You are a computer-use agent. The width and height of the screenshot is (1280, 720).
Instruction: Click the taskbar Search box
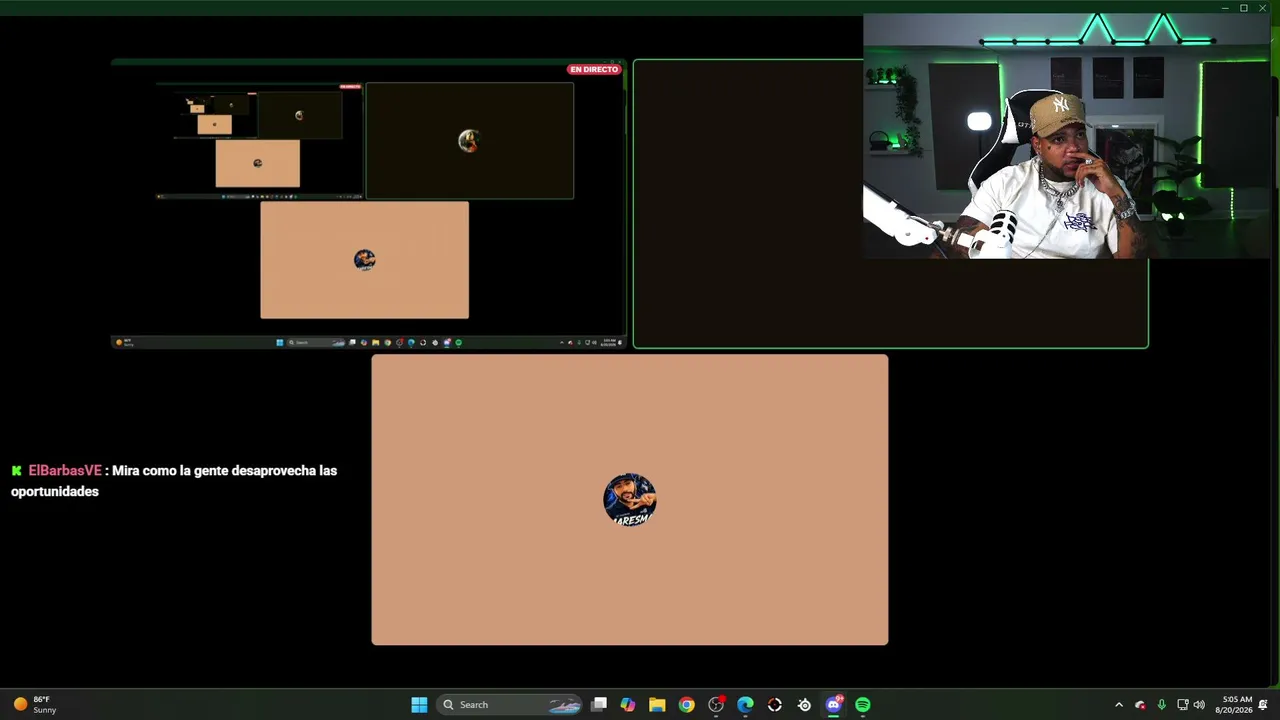pos(511,705)
